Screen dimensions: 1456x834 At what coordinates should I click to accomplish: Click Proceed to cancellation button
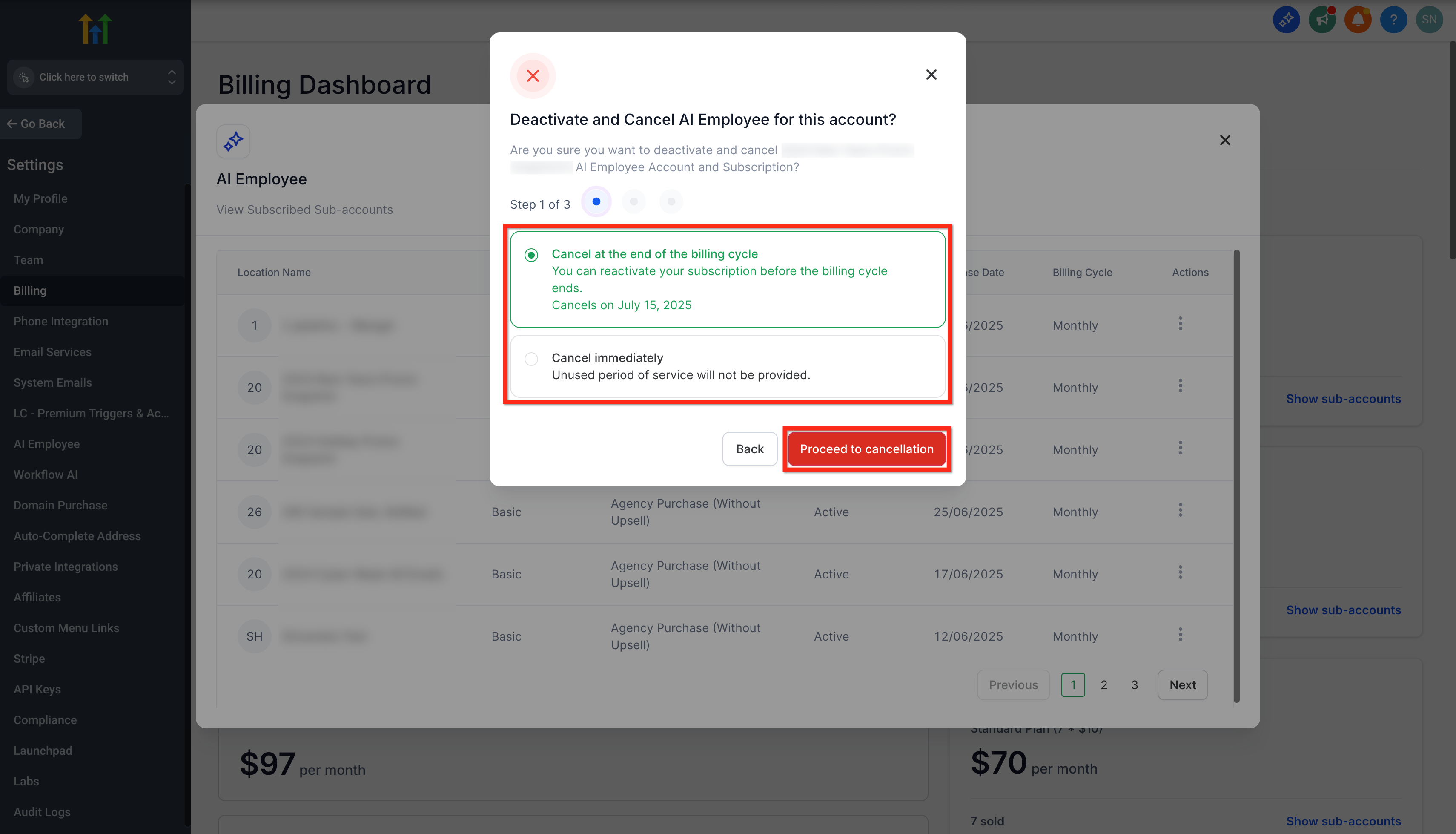coord(866,449)
